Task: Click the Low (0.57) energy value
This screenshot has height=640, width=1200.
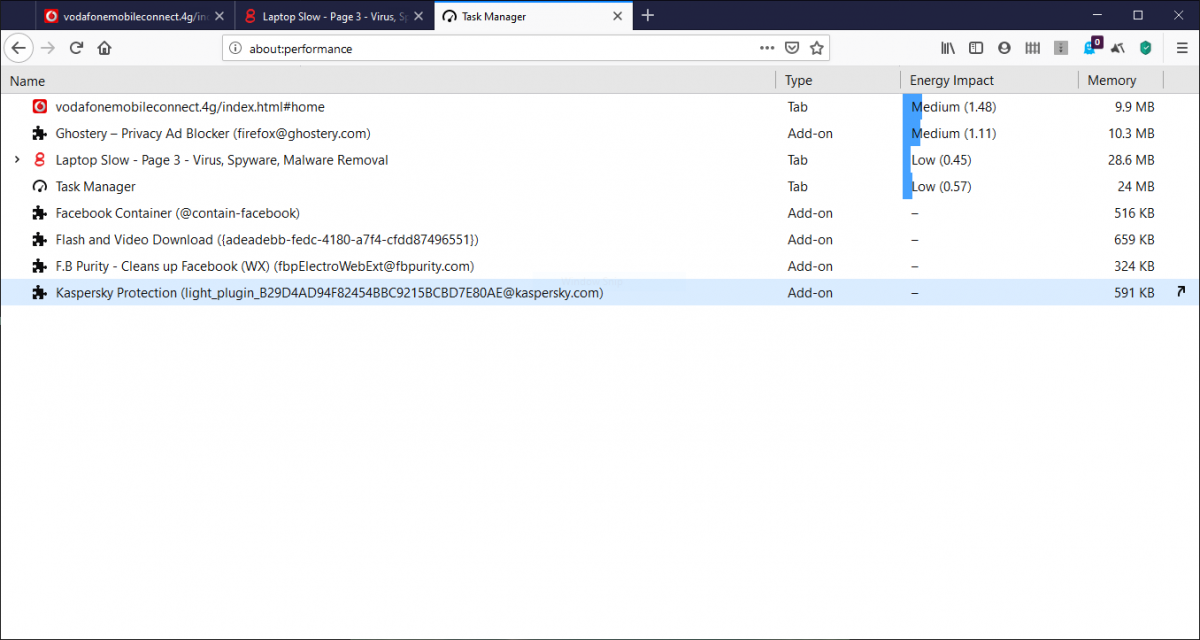Action: (x=941, y=186)
